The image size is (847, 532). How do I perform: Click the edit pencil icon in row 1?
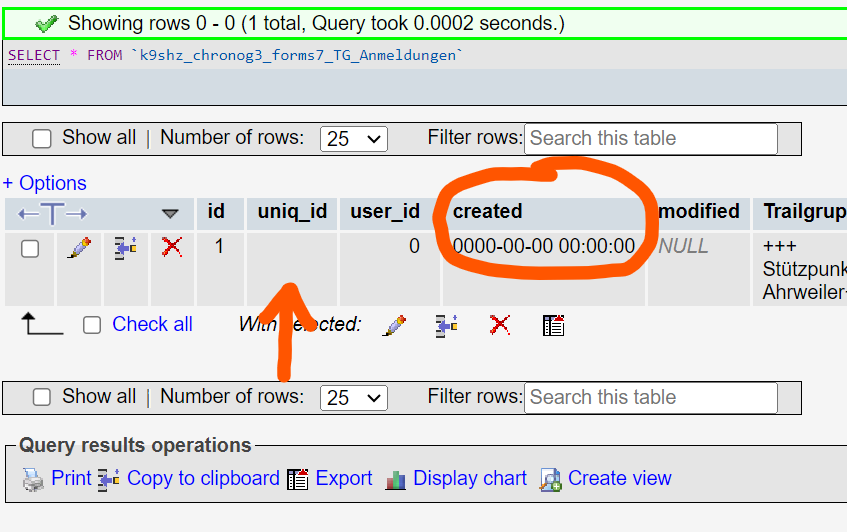click(x=79, y=247)
